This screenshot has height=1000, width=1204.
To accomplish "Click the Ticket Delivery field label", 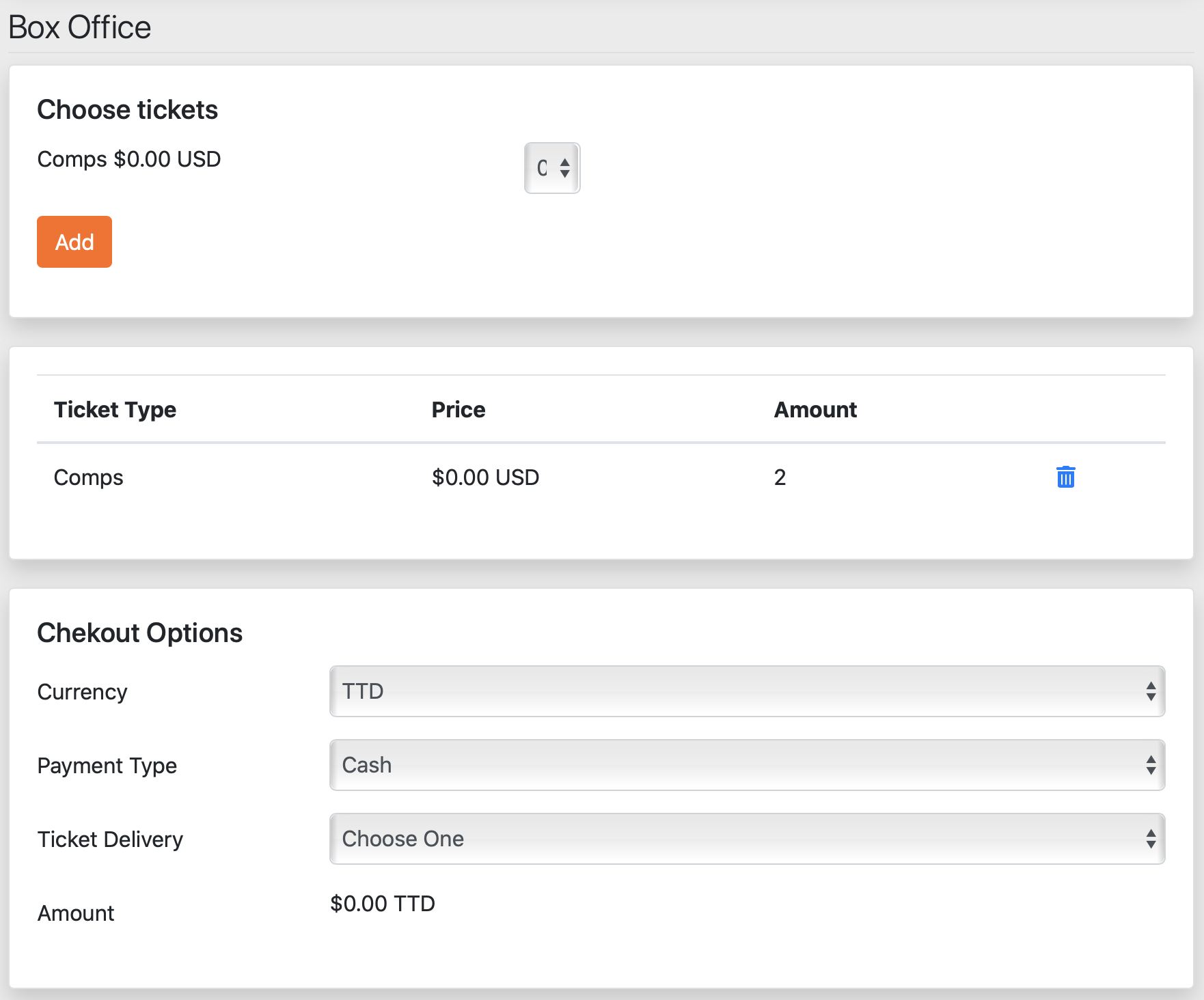I will point(110,839).
